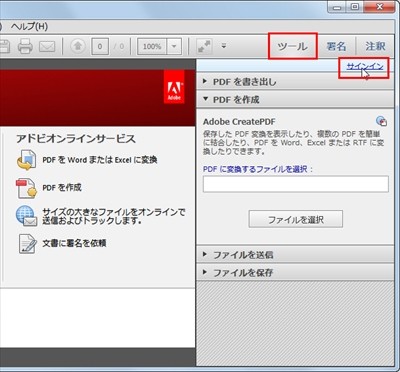Open the ヘルプ(H) menu

(29, 26)
